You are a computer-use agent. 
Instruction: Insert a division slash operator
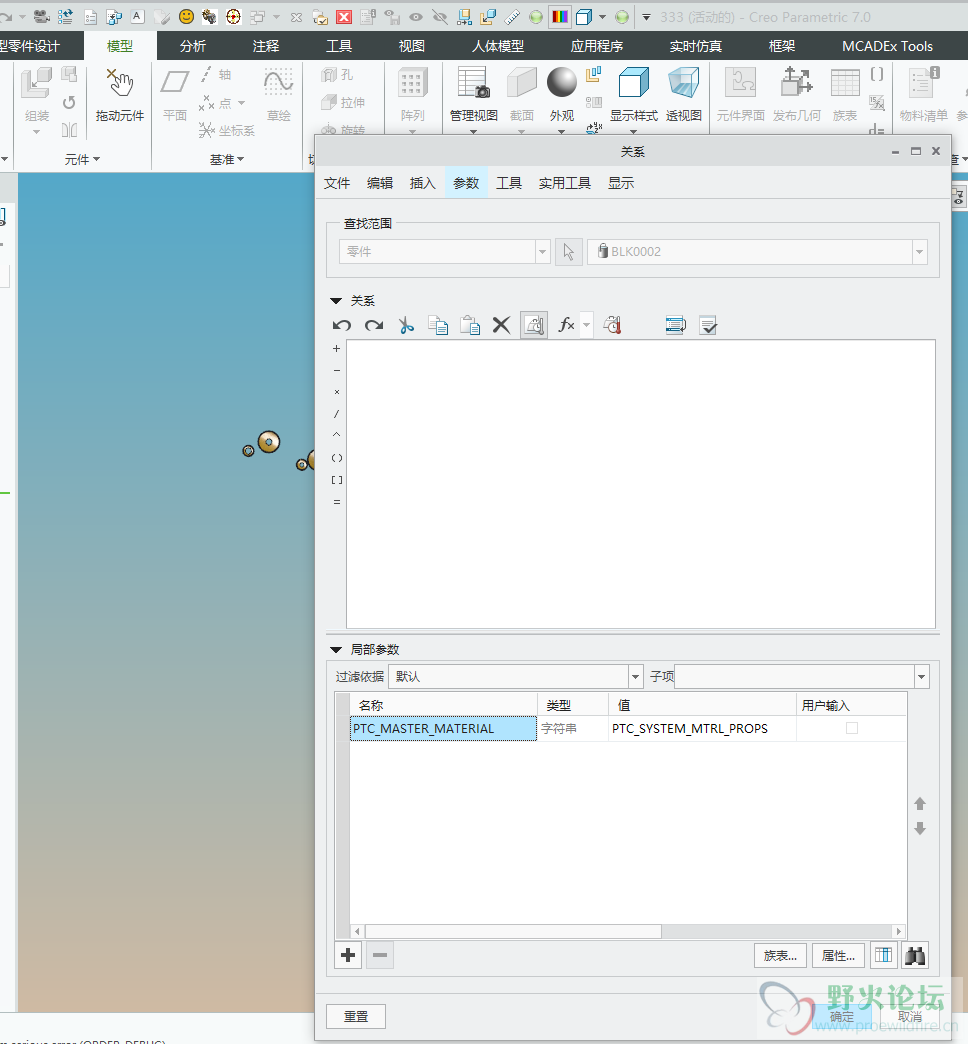(x=337, y=414)
